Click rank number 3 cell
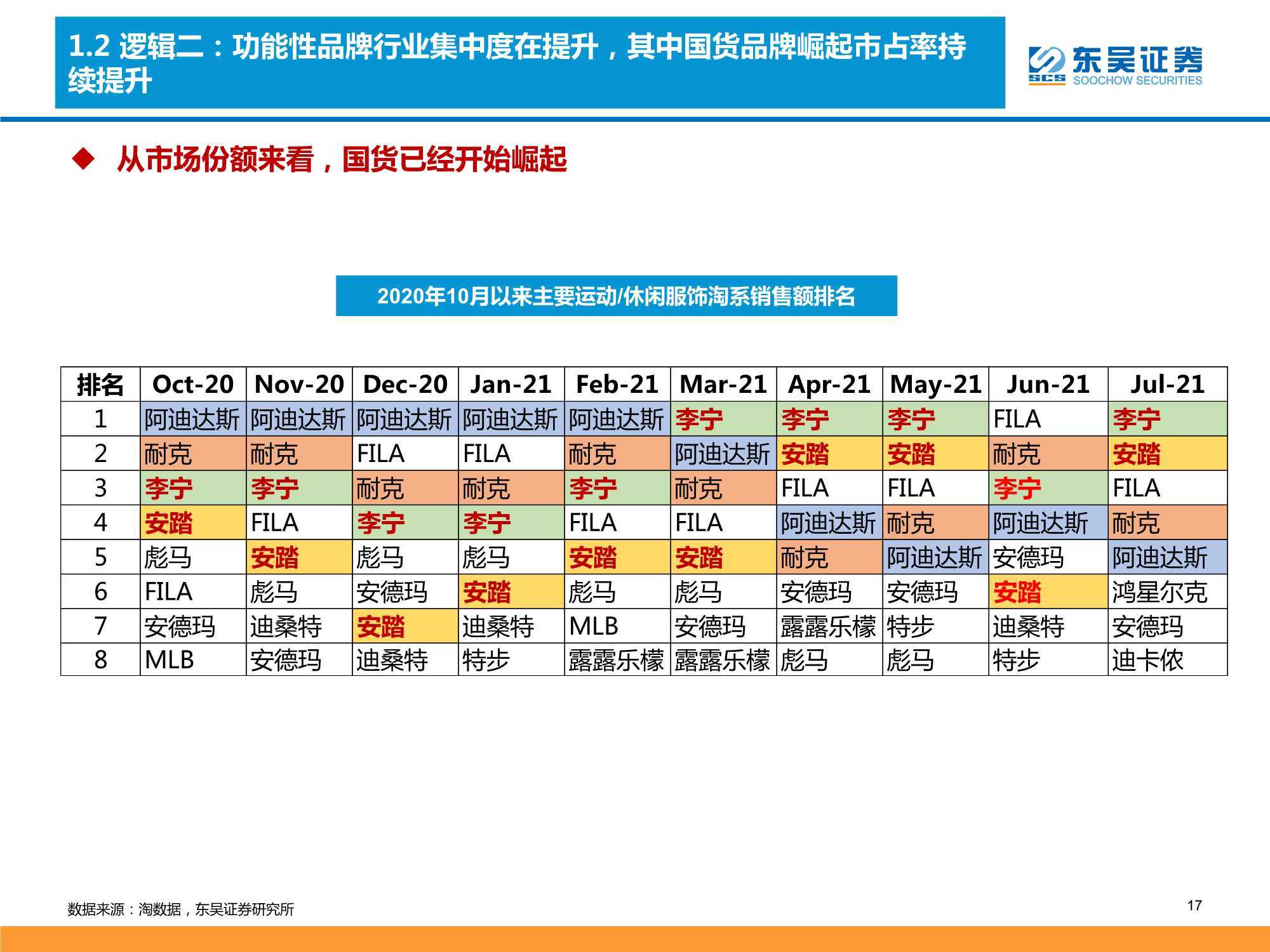The width and height of the screenshot is (1270, 952). [100, 487]
